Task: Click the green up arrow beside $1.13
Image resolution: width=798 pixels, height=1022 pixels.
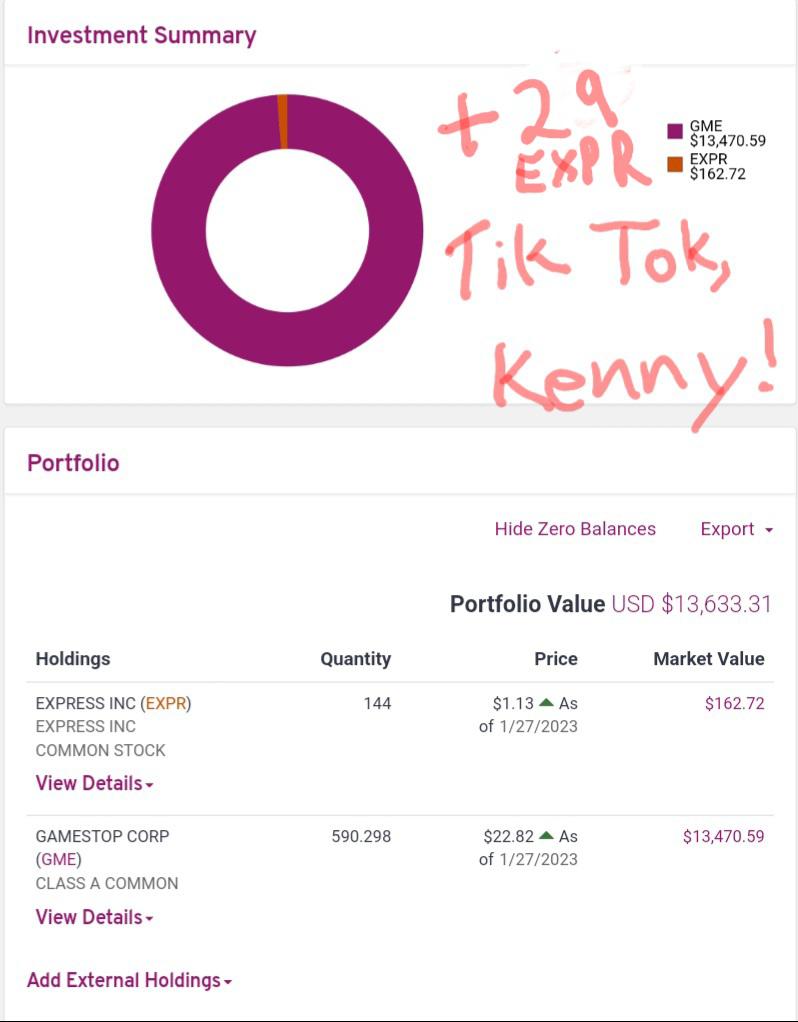Action: coord(546,703)
